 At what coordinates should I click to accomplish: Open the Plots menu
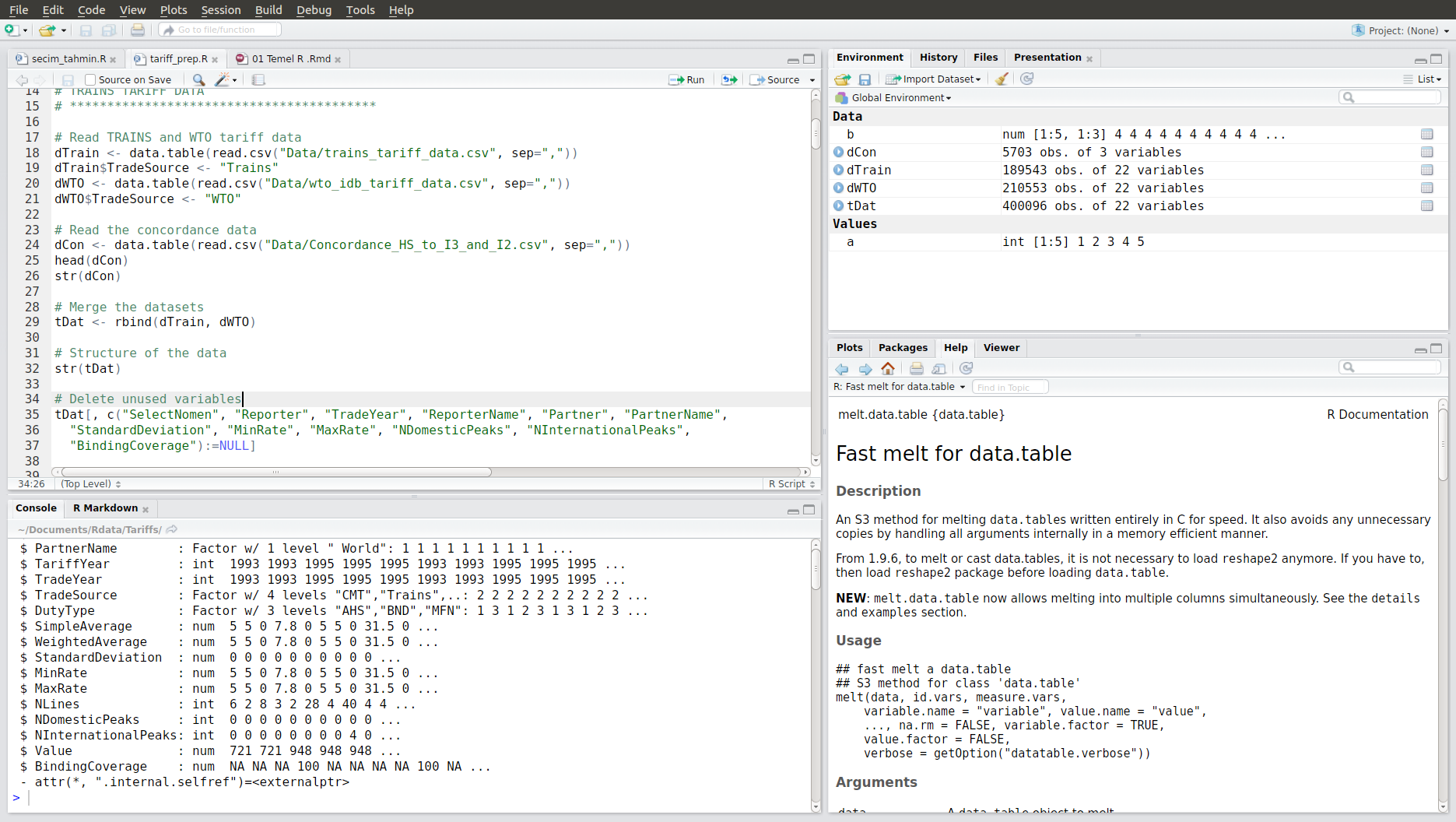[174, 10]
